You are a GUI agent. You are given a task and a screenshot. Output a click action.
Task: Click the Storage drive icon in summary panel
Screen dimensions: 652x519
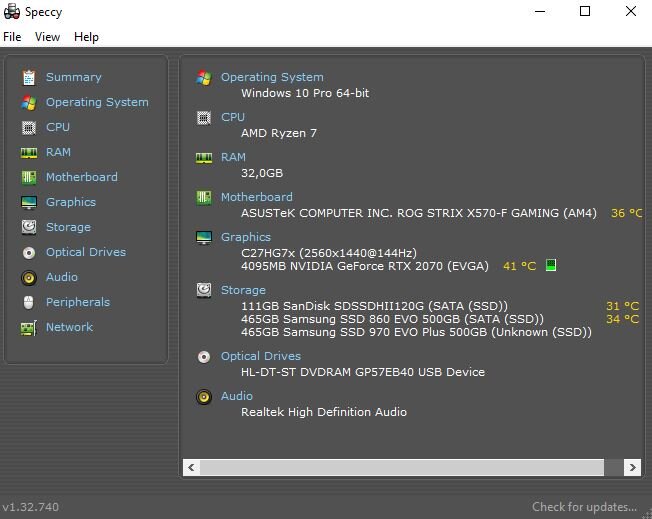click(x=204, y=290)
